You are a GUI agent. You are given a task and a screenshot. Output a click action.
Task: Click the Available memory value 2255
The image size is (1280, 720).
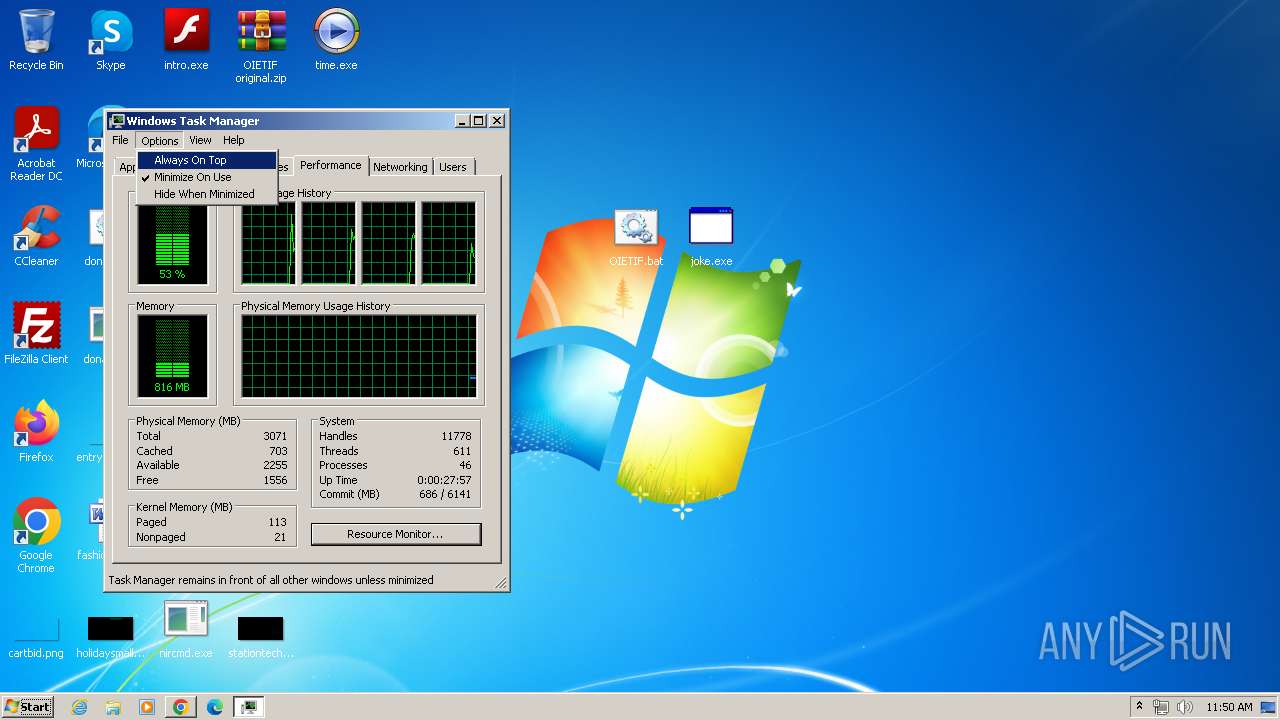pyautogui.click(x=275, y=466)
